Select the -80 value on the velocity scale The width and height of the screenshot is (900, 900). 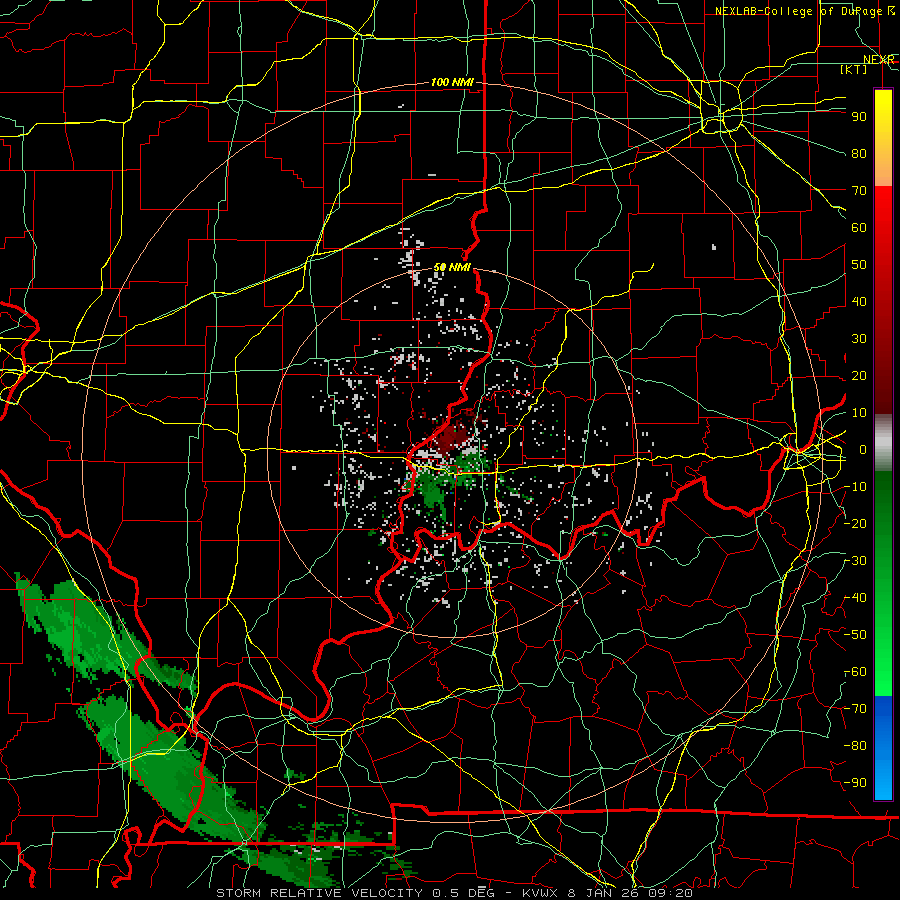click(x=856, y=746)
